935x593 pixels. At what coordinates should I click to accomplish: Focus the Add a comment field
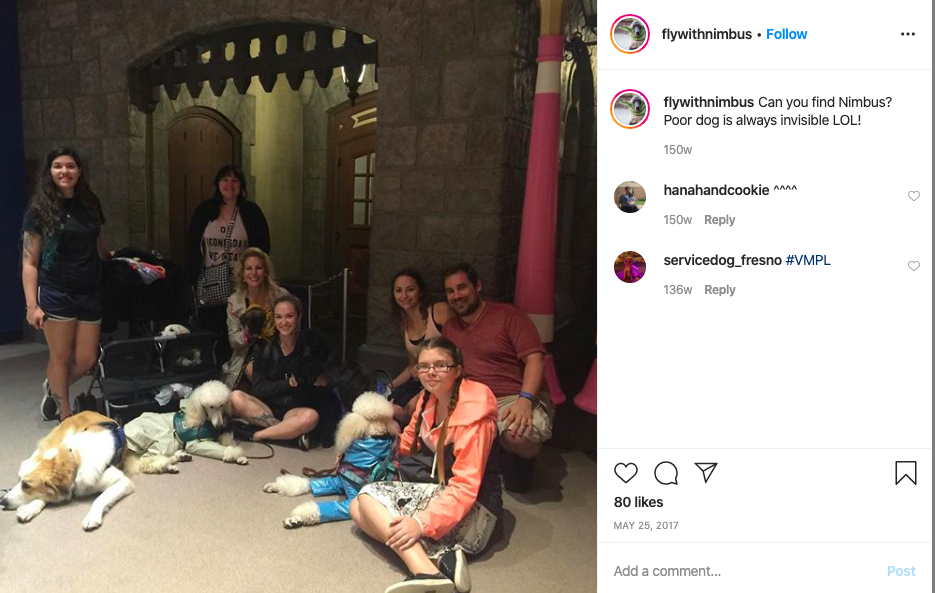745,571
